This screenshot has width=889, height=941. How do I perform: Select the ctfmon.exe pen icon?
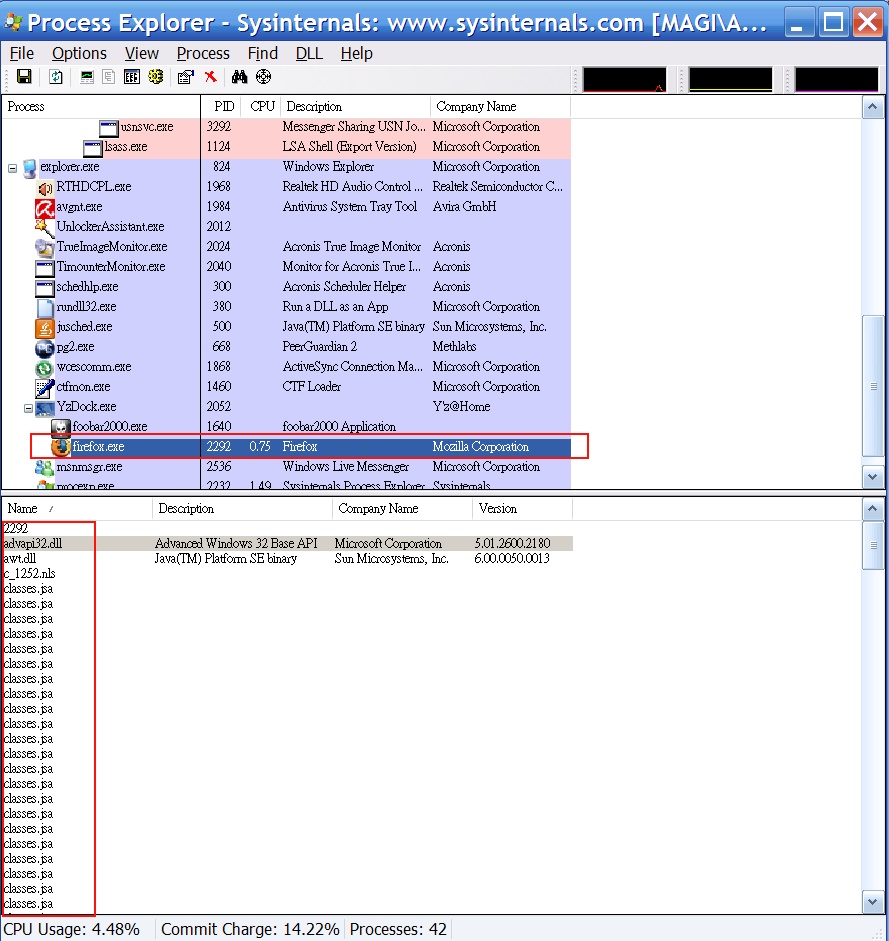tap(44, 387)
